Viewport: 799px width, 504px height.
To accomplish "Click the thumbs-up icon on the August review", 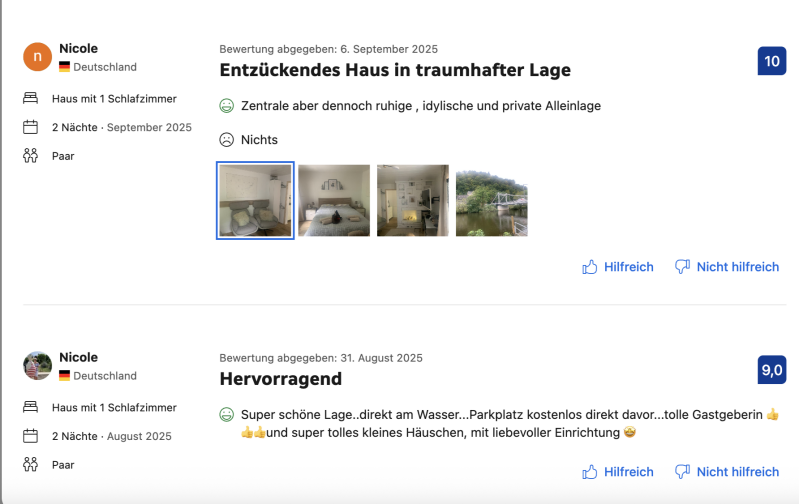I will pyautogui.click(x=590, y=472).
